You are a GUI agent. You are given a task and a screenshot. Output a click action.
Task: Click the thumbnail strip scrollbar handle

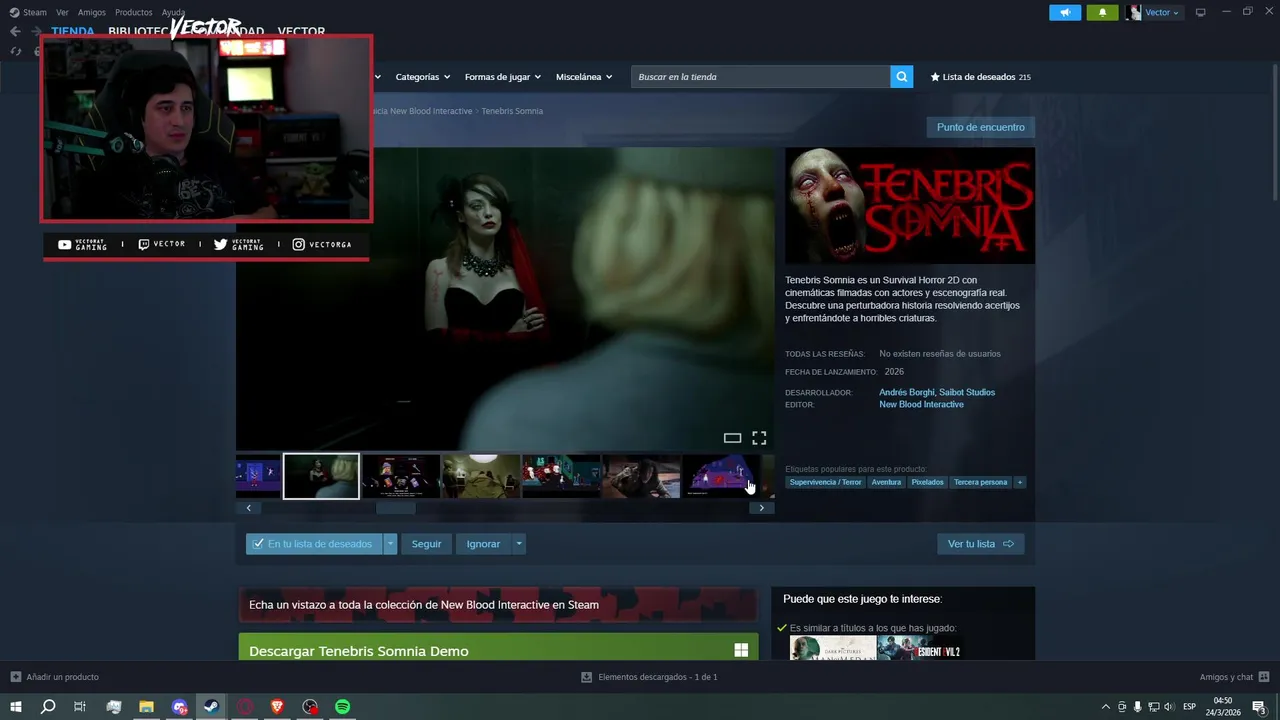(x=395, y=508)
